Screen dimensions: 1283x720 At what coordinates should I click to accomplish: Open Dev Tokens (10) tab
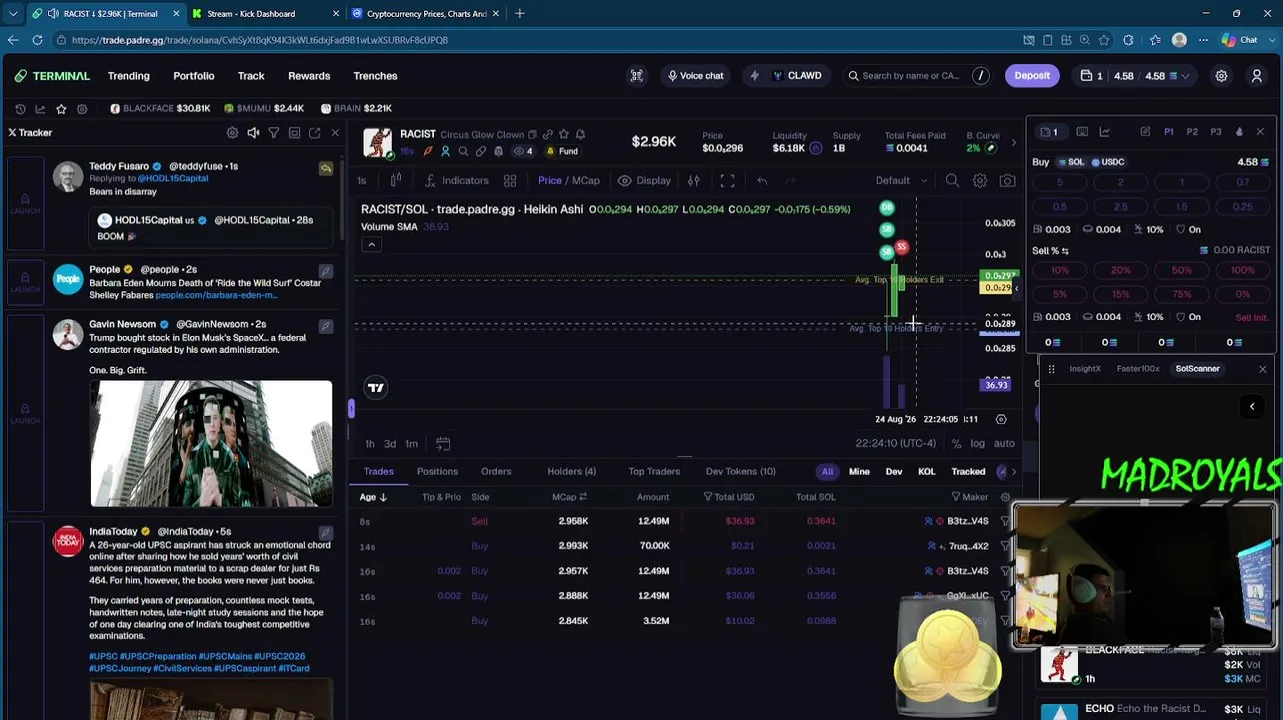click(x=740, y=472)
